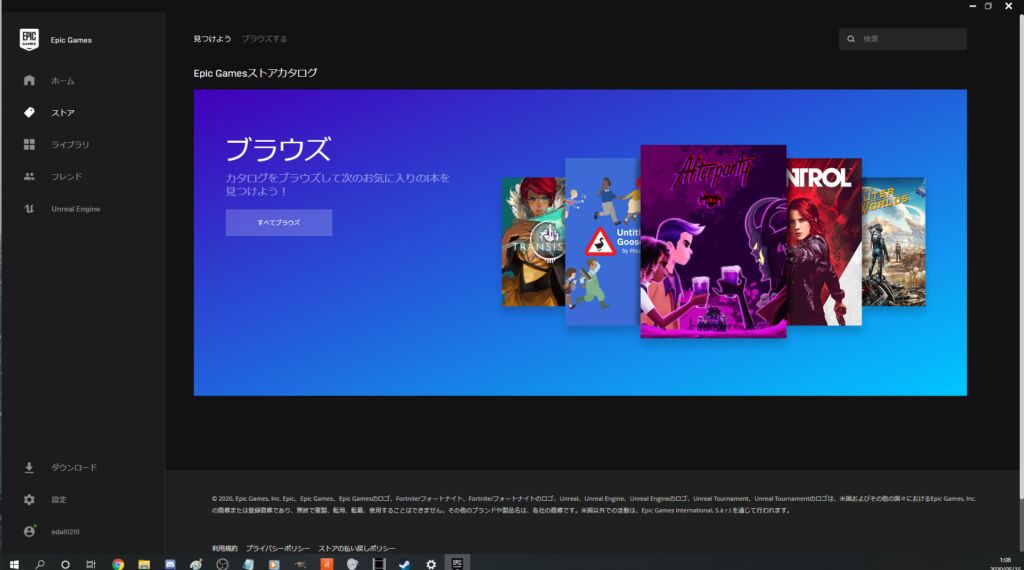Open the orange app taskbar icon
The width and height of the screenshot is (1024, 570).
click(327, 564)
